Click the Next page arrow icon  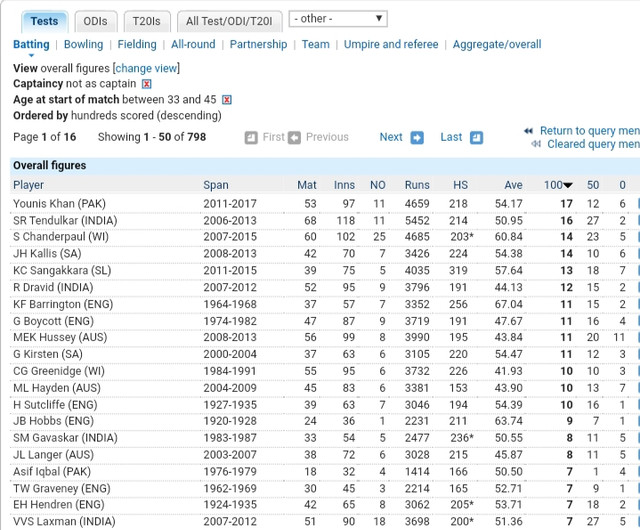coord(417,138)
